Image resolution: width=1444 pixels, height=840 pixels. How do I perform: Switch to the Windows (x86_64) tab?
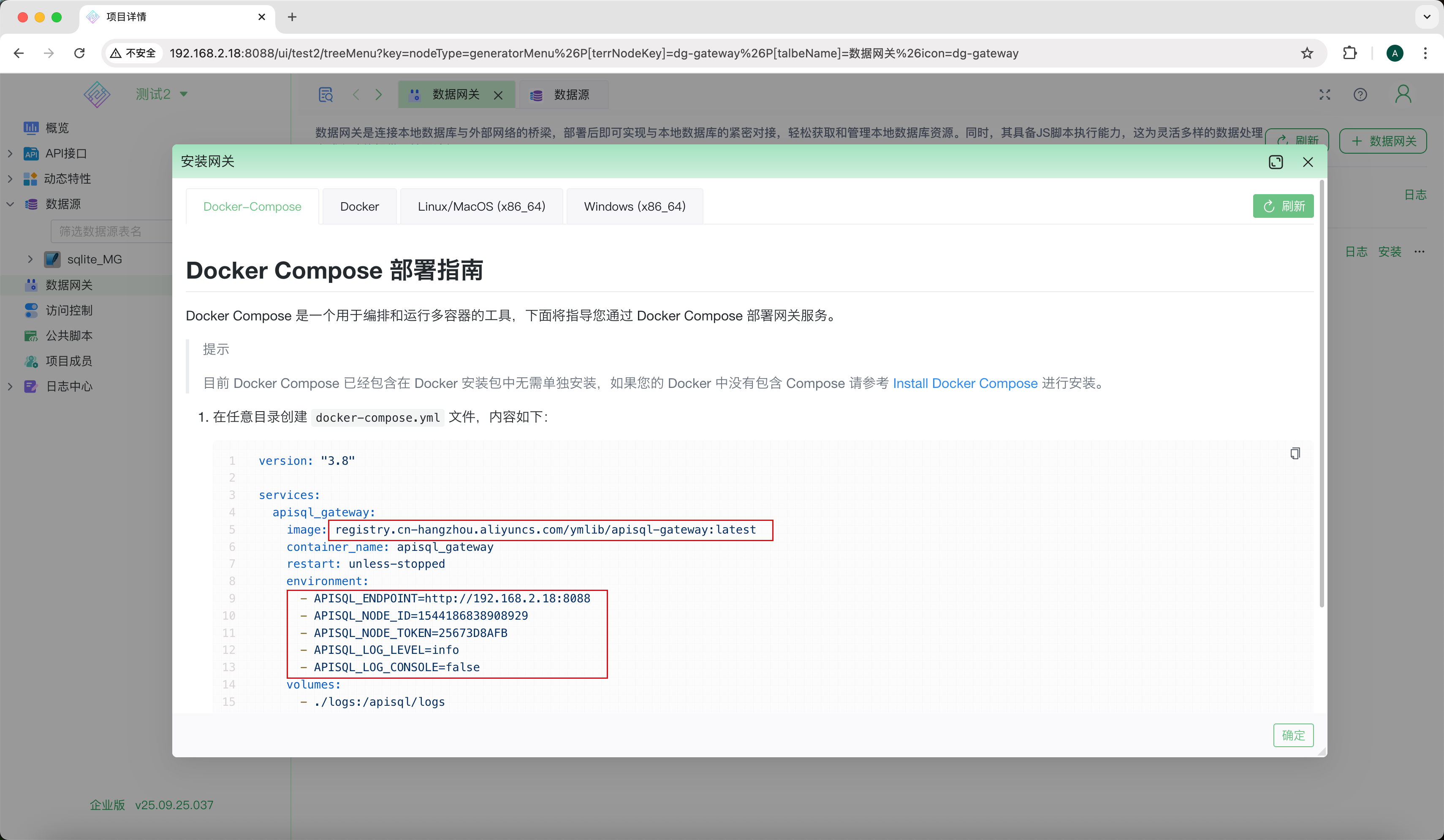(634, 206)
